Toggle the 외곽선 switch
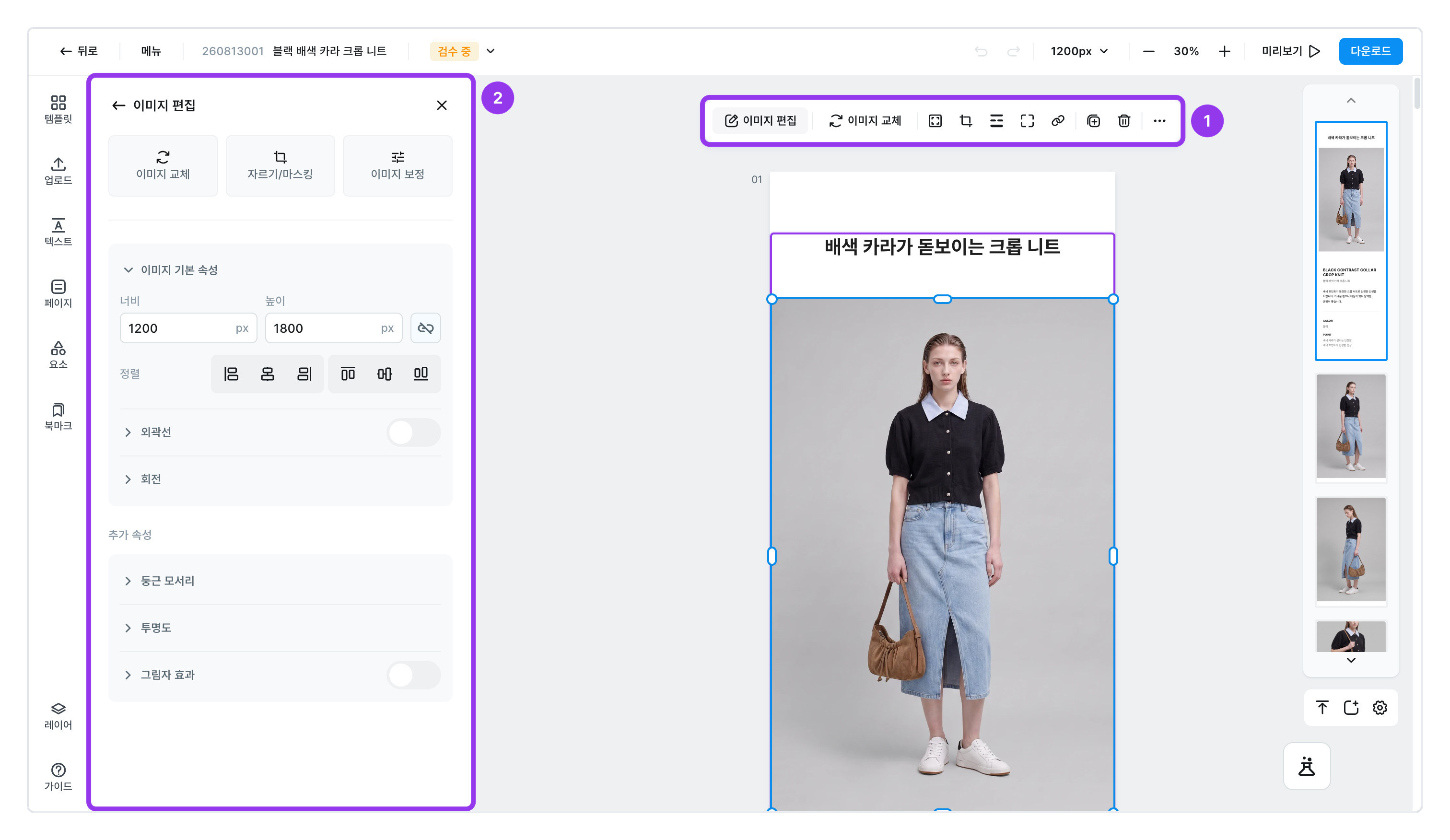1450x840 pixels. [x=414, y=432]
